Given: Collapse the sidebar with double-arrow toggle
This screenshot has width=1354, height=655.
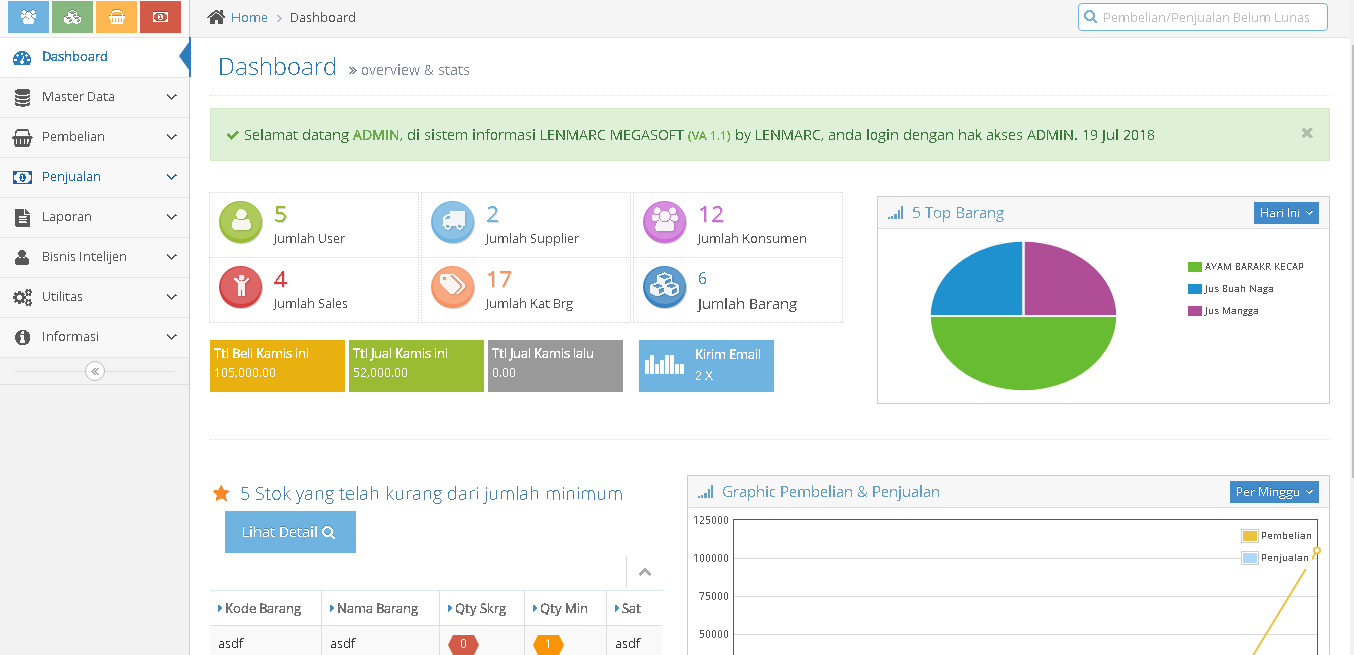Looking at the screenshot, I should (95, 371).
